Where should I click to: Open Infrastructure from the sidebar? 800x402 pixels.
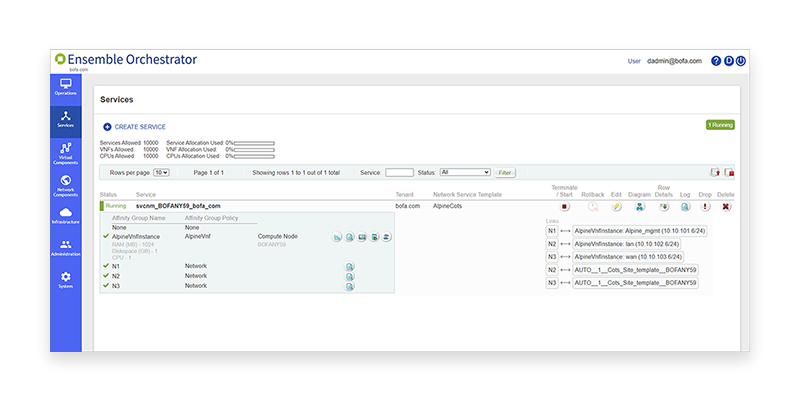[65, 216]
